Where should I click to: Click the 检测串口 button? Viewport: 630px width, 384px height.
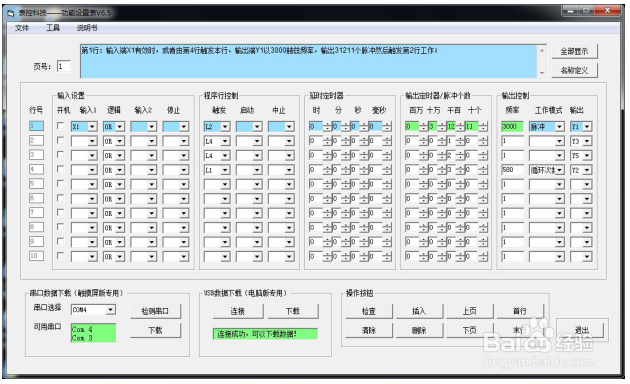[155, 311]
